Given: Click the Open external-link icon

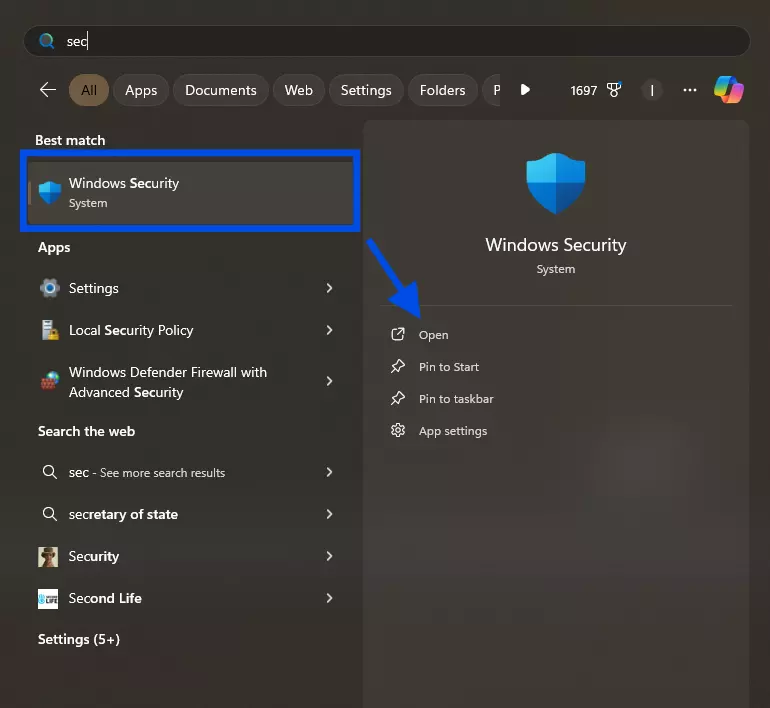Looking at the screenshot, I should click(x=398, y=334).
